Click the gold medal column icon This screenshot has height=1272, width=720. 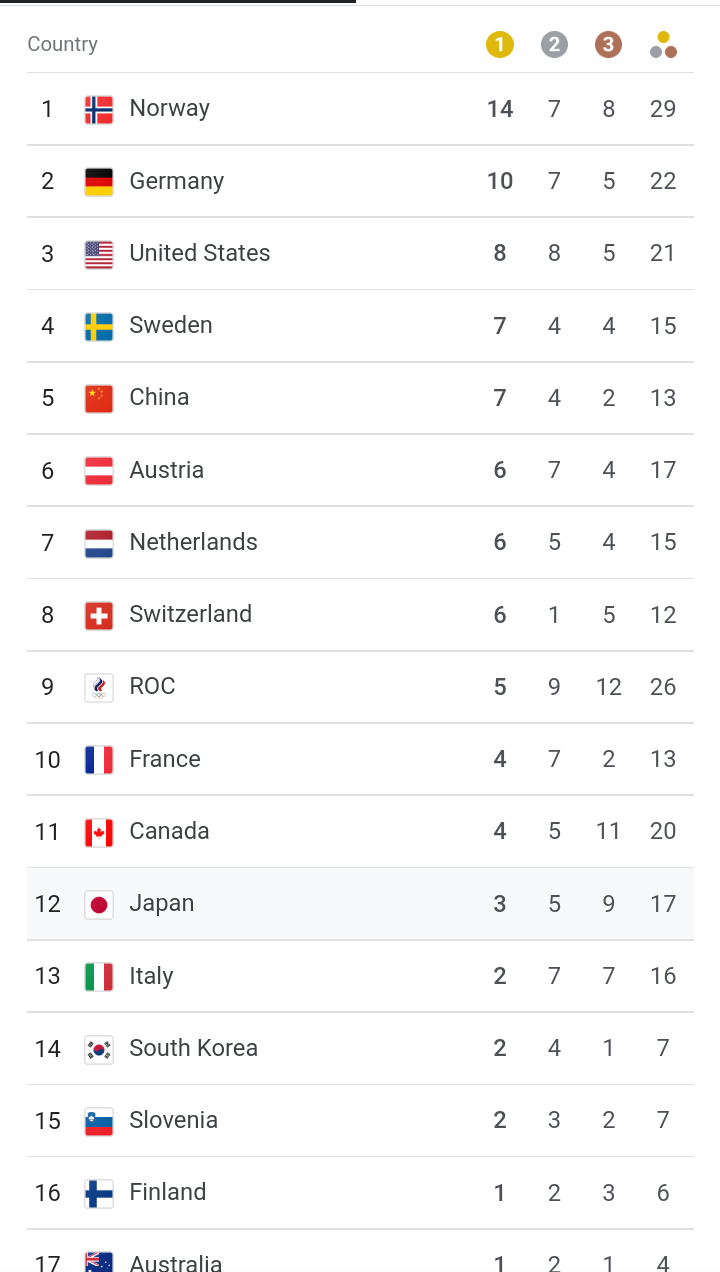(500, 45)
